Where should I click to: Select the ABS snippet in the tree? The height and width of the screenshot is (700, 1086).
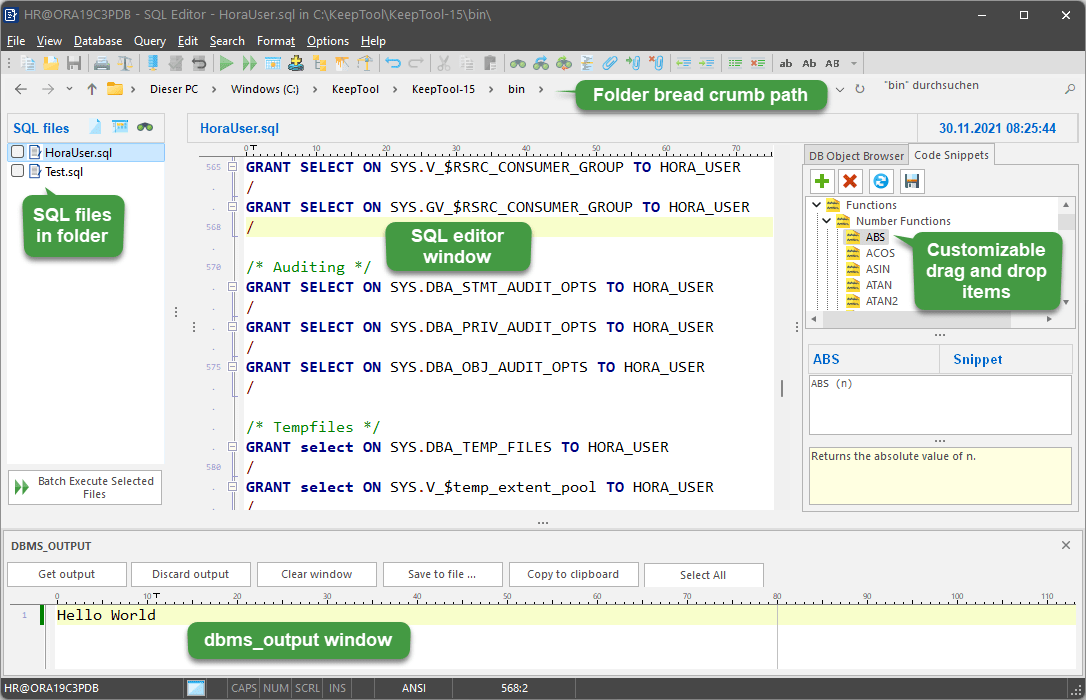click(x=875, y=237)
